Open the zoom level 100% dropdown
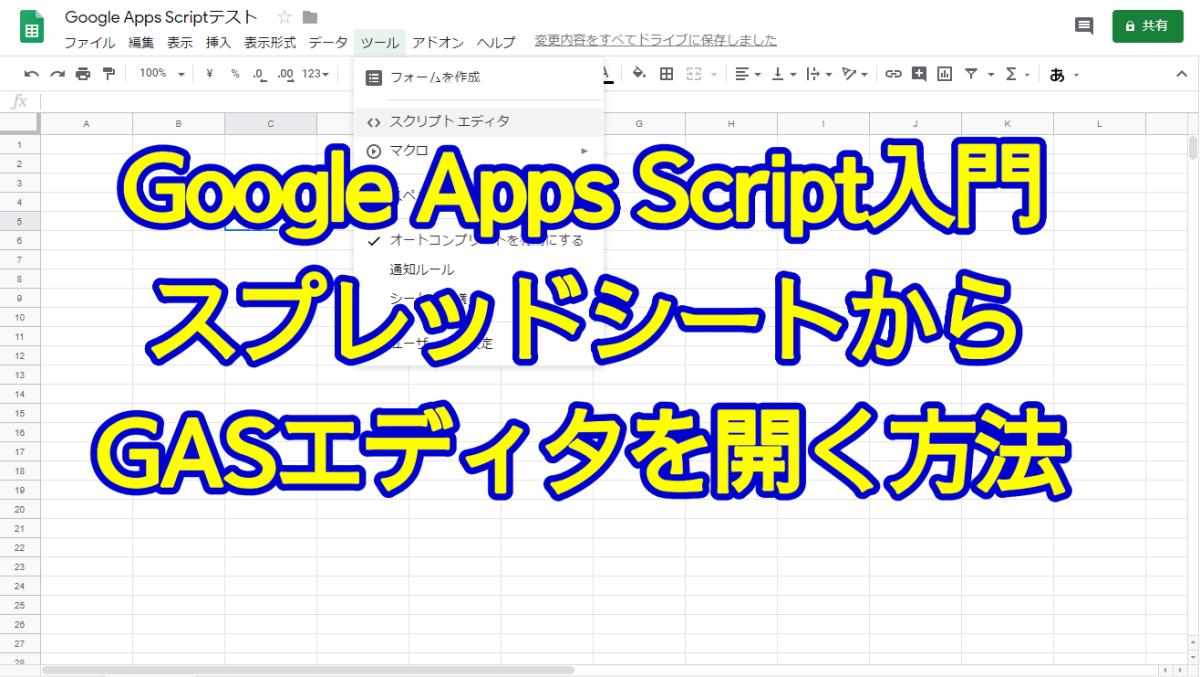 160,73
